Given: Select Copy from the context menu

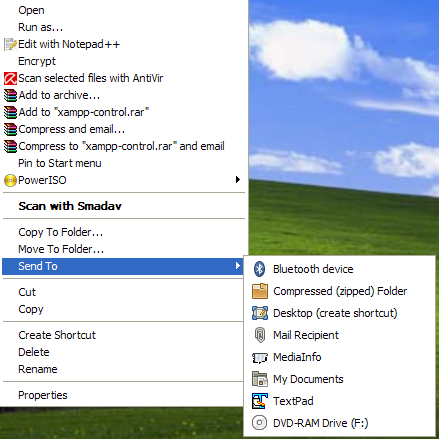Looking at the screenshot, I should coord(123,309).
